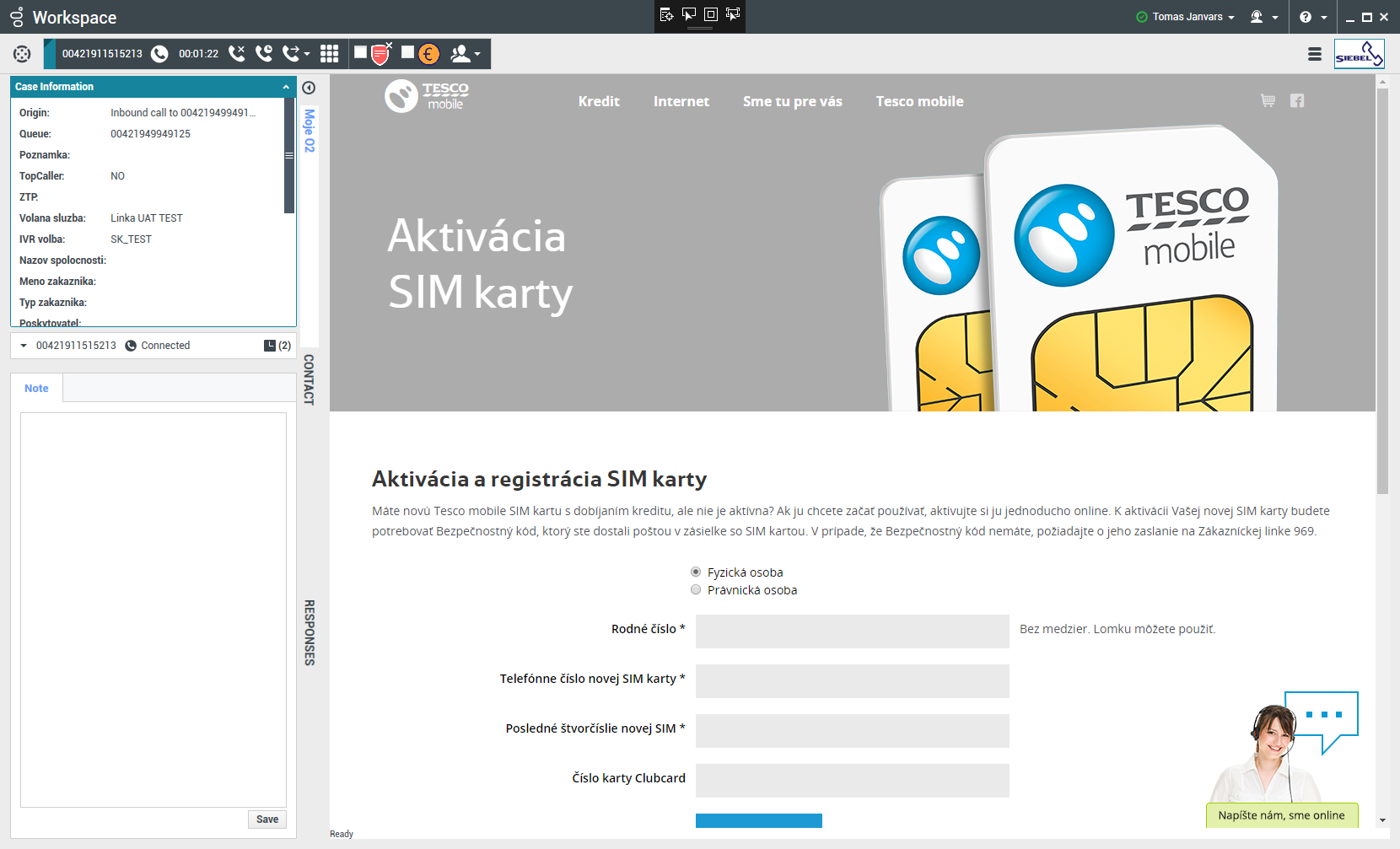Expand the agent headset dropdown arrow
The image size is (1400, 849).
[x=1275, y=18]
